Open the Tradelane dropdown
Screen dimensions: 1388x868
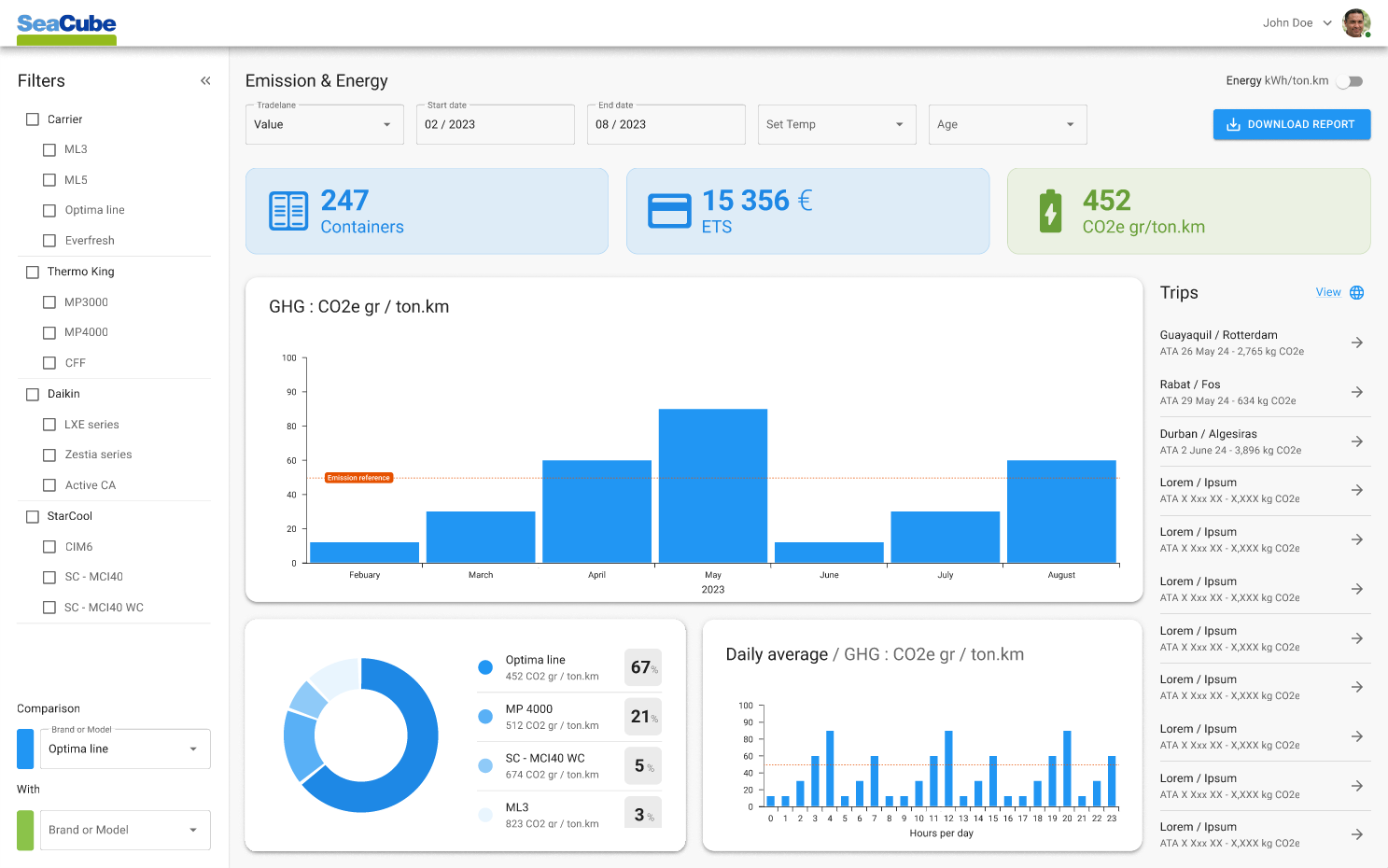[x=324, y=124]
